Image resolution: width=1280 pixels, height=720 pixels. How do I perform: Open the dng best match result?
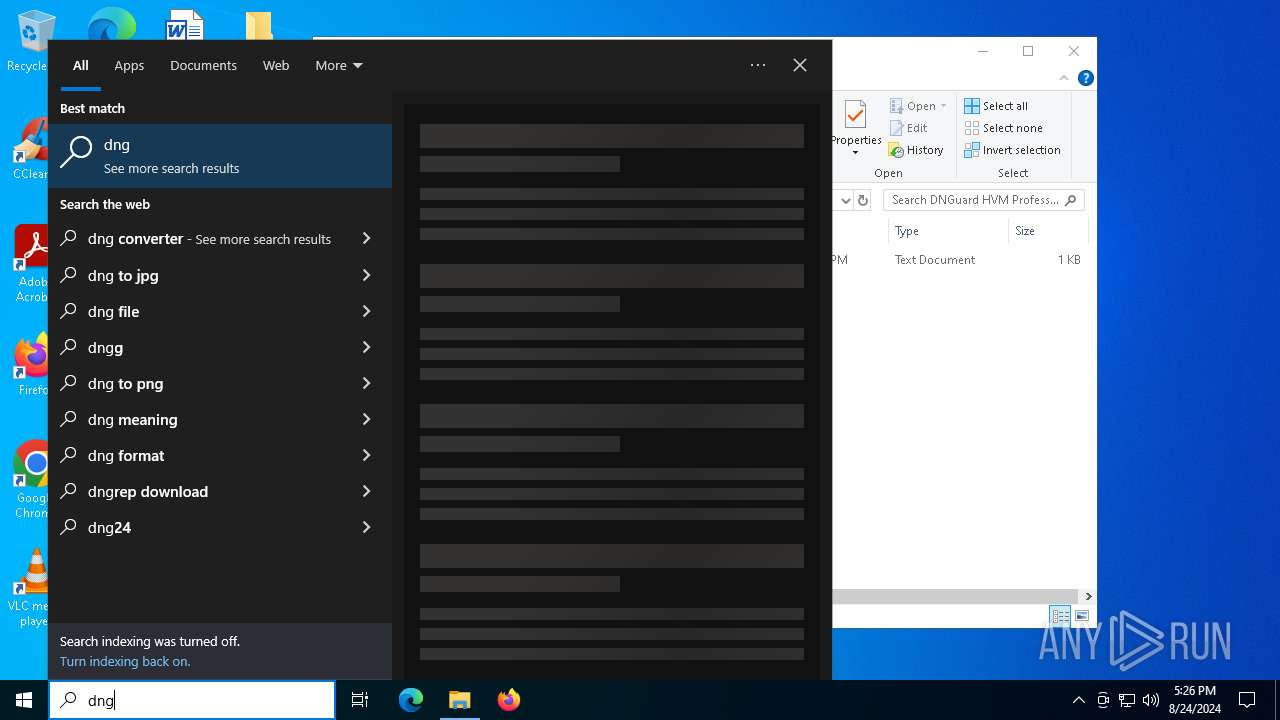point(220,156)
